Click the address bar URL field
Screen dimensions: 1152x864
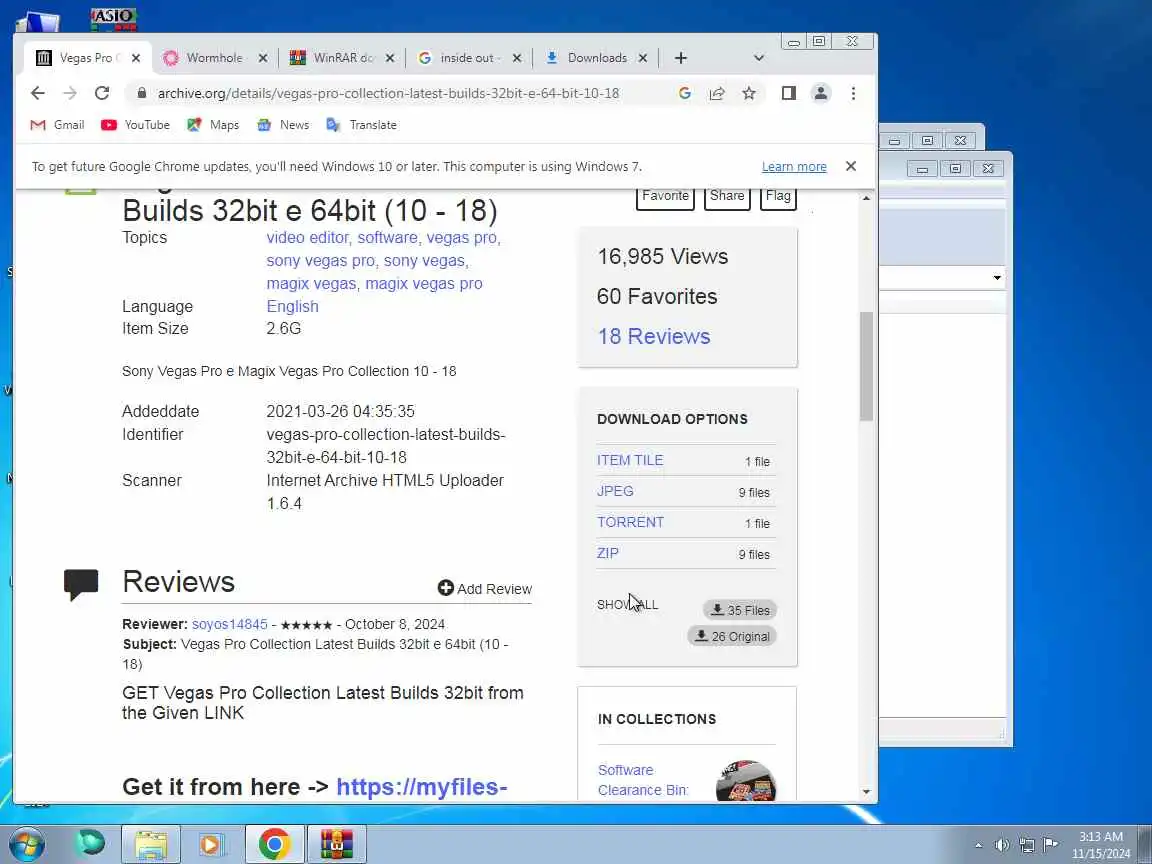click(x=388, y=93)
